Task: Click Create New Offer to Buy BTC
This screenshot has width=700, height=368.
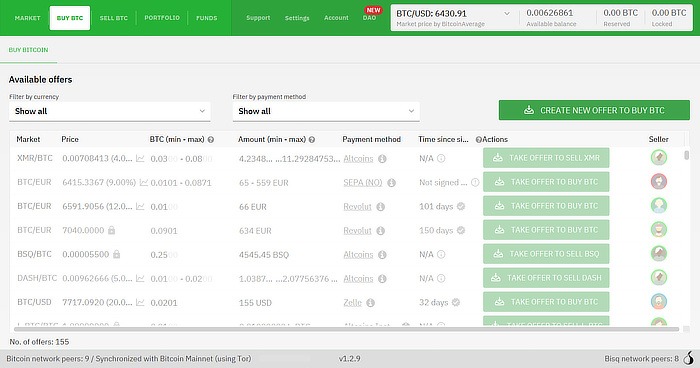Action: [x=594, y=110]
